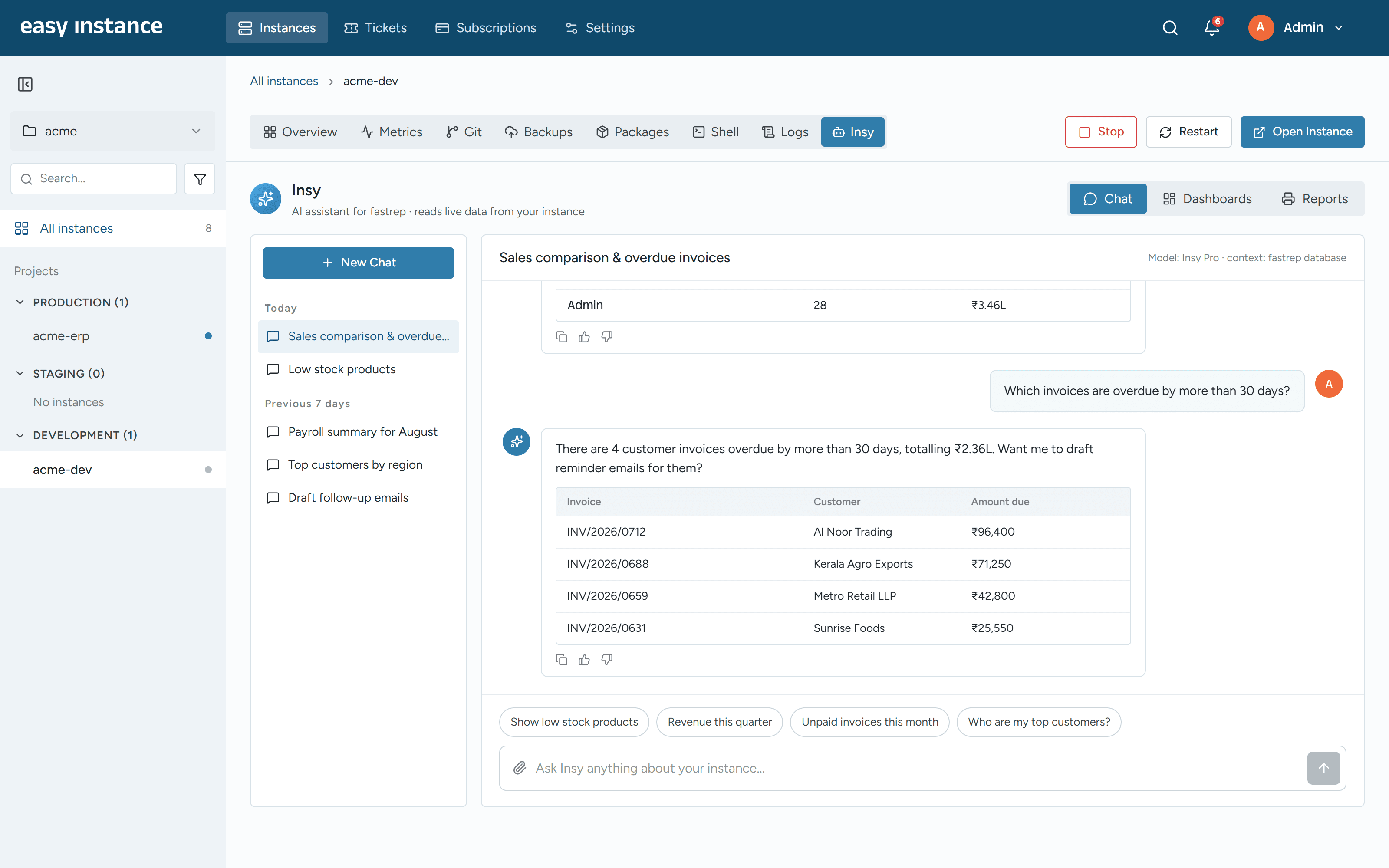Attach a file with the paperclip icon
The width and height of the screenshot is (1389, 868).
point(520,768)
